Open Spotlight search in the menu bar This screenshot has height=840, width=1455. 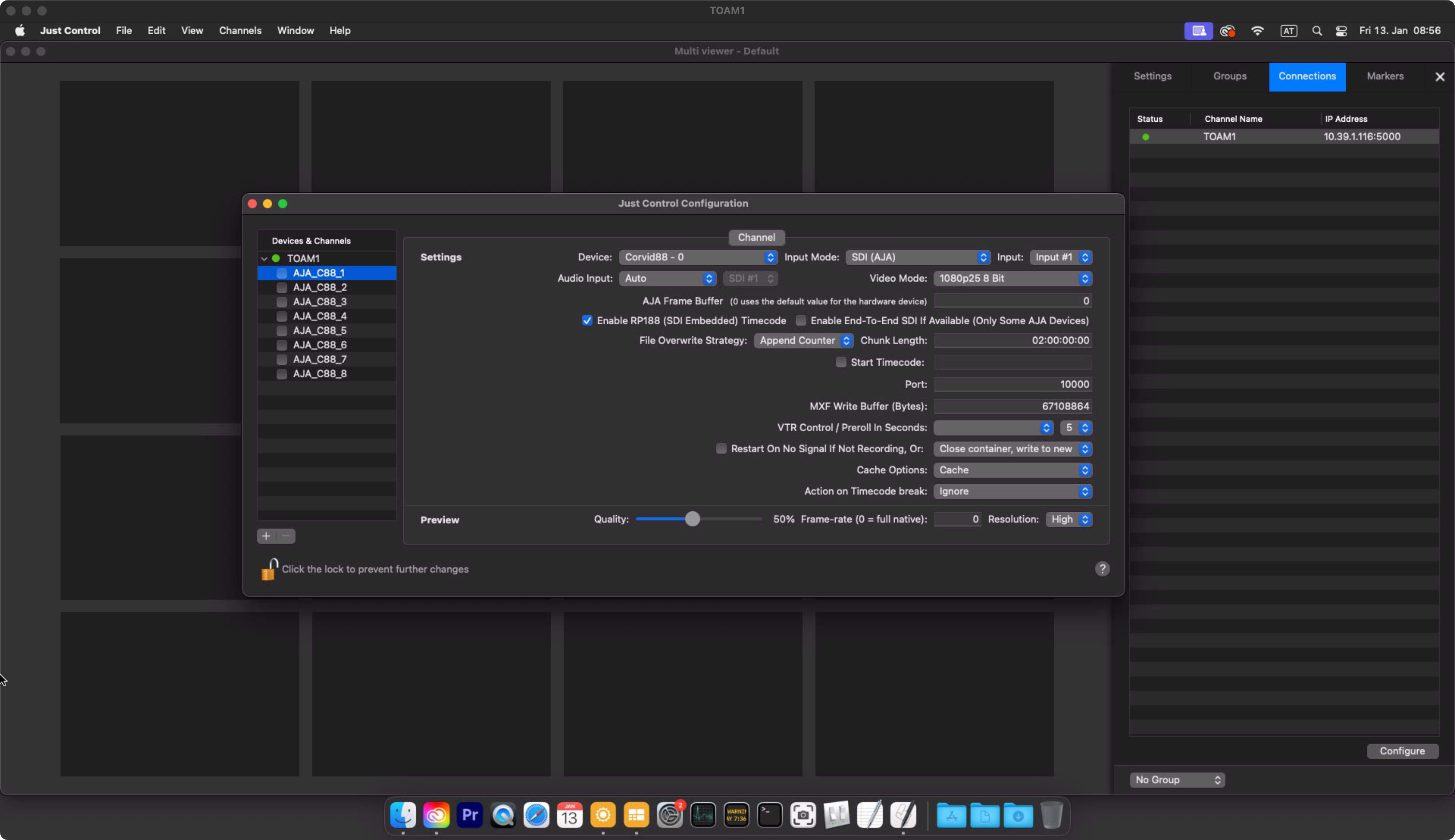click(1317, 31)
